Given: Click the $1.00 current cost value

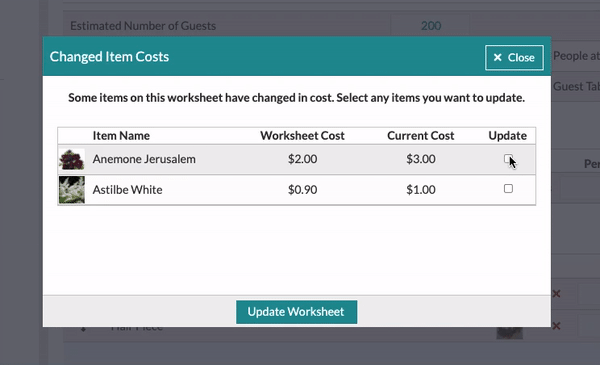Looking at the screenshot, I should click(x=421, y=189).
